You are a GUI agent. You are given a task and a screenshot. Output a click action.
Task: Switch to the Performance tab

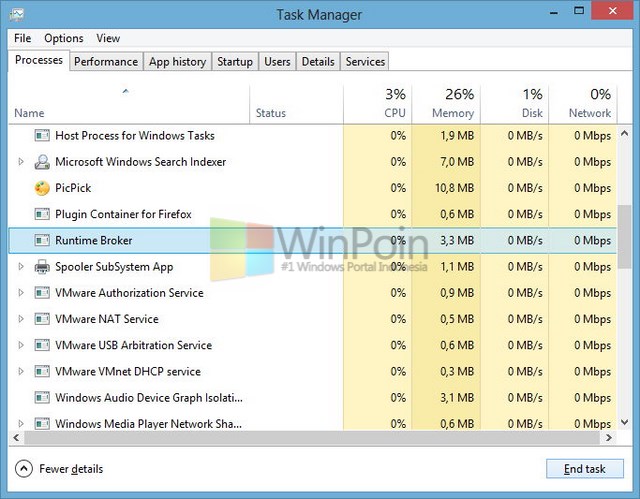pos(106,62)
